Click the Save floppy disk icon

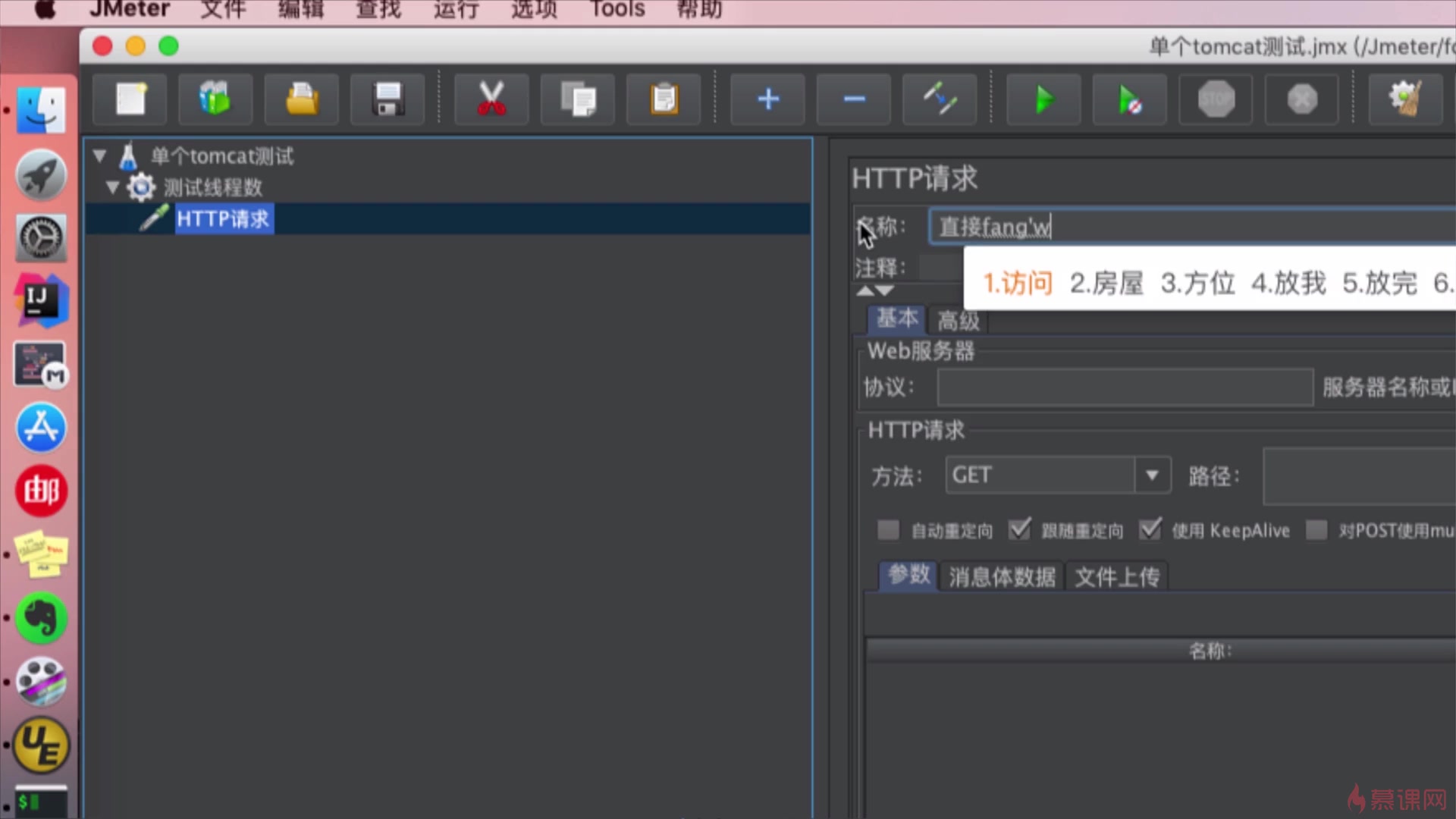pyautogui.click(x=388, y=99)
